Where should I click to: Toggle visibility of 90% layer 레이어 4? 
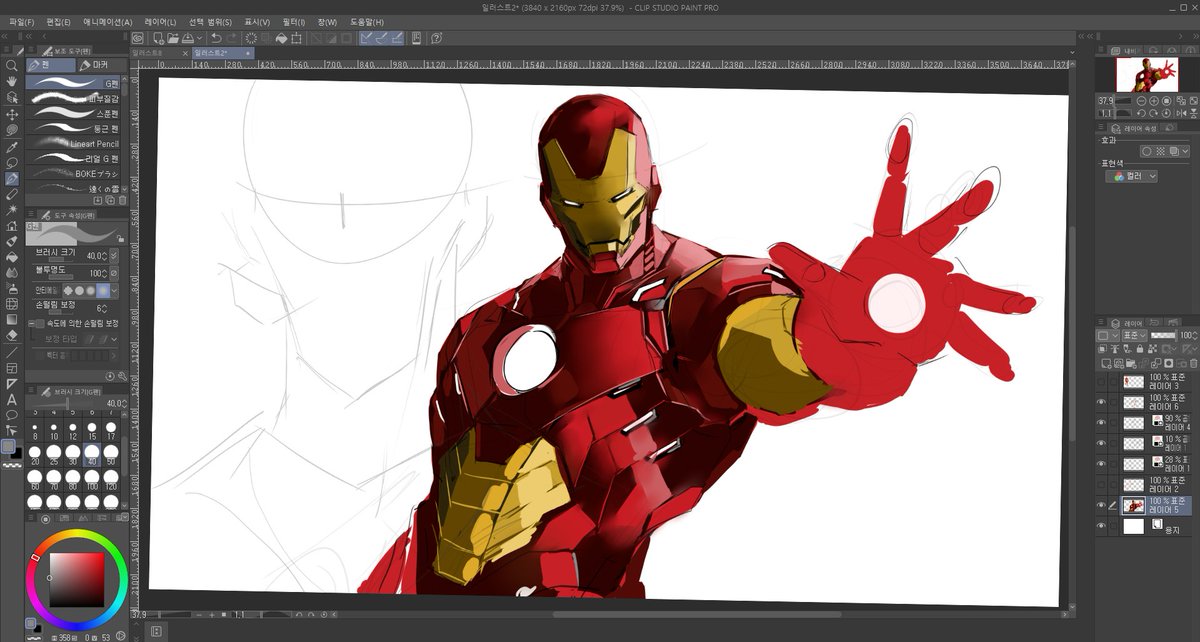coord(1102,423)
